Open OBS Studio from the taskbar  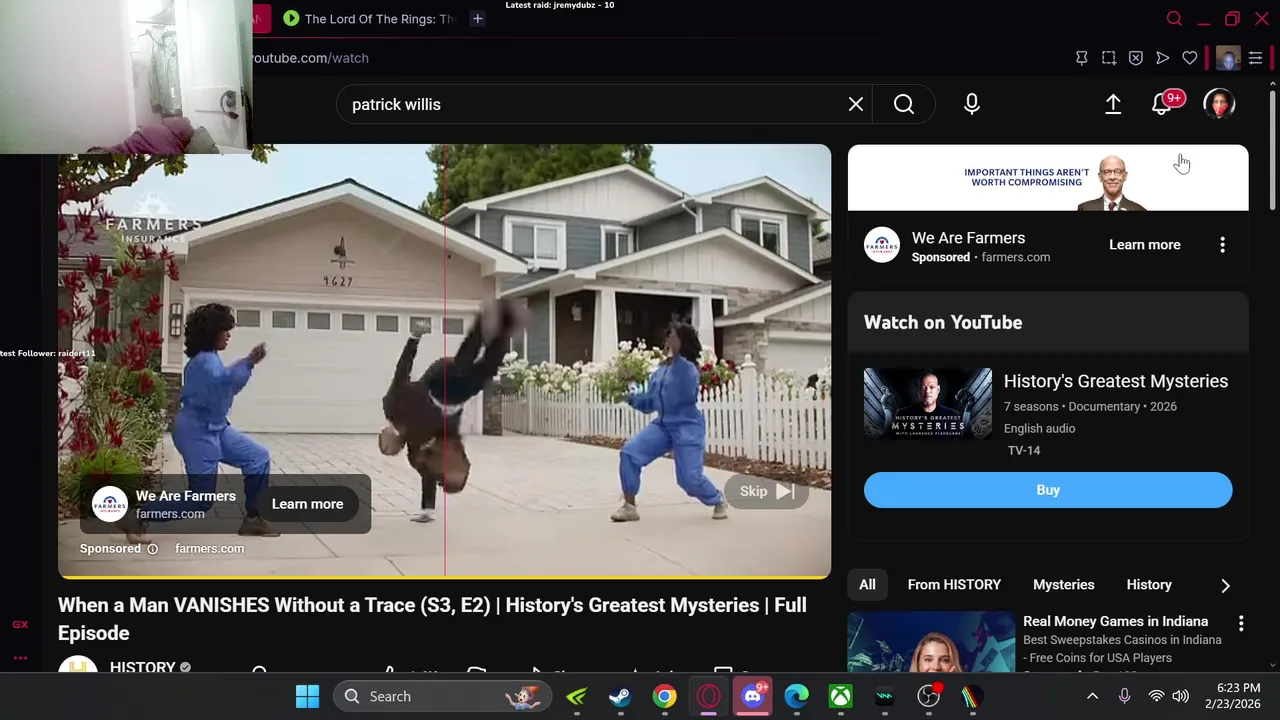(929, 696)
